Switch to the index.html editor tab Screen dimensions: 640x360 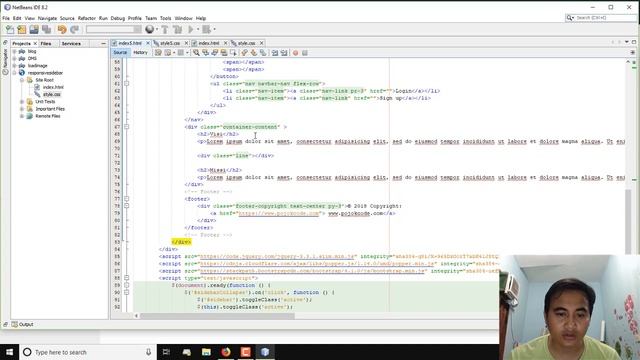209,43
